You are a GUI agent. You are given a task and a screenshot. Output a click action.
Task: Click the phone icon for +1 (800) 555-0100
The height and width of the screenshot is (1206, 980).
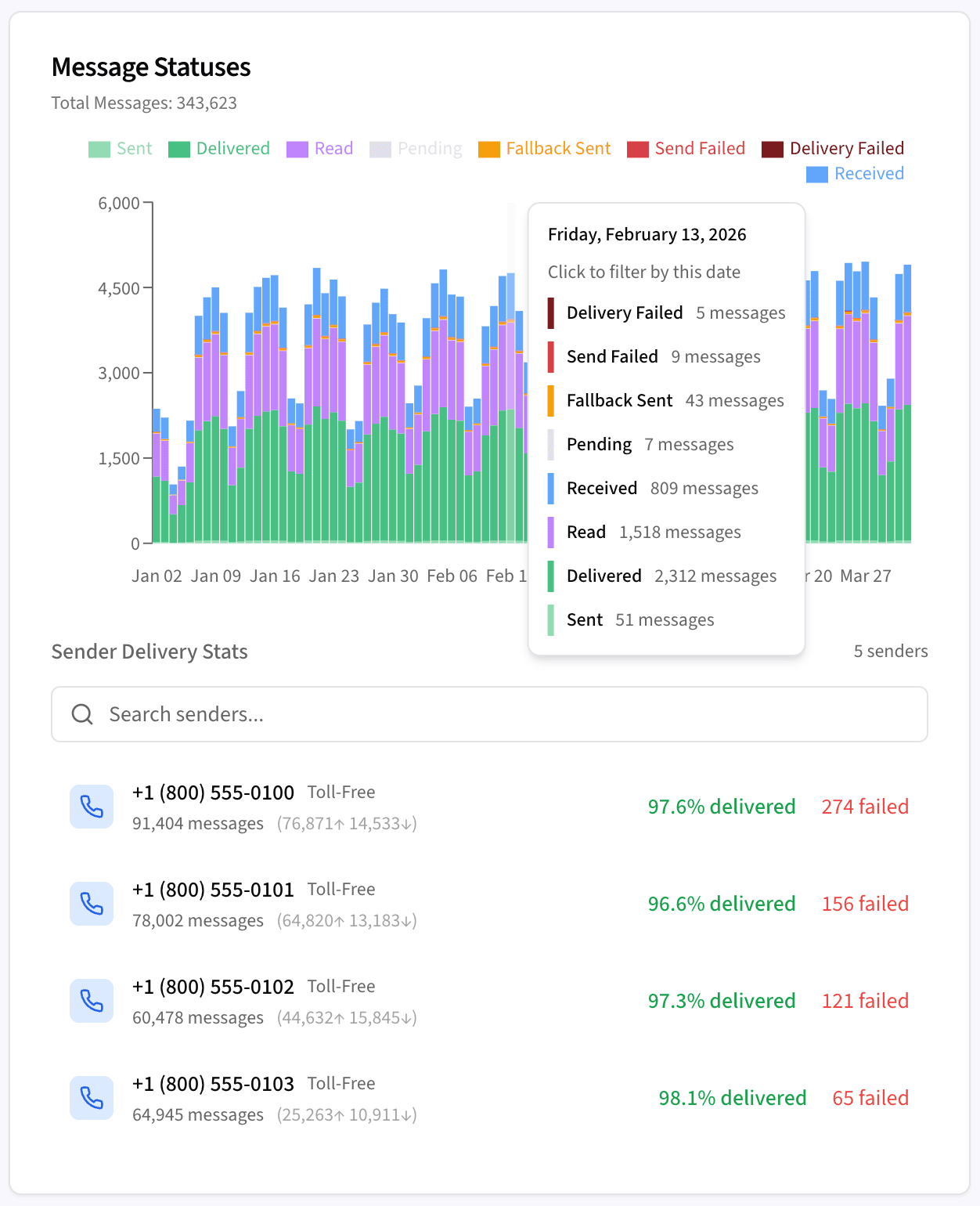[x=91, y=806]
